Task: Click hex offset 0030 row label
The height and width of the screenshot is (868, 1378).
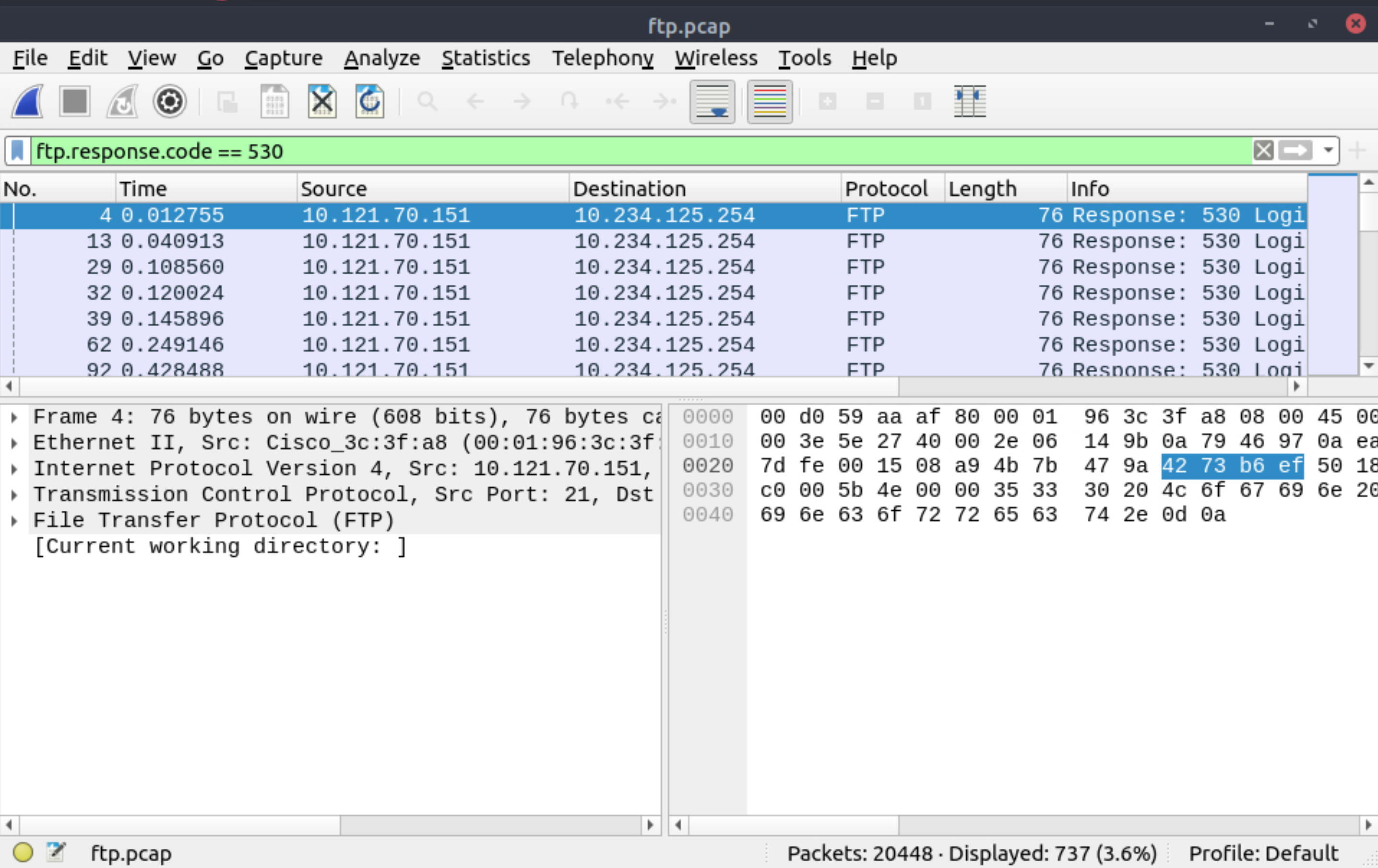Action: [x=707, y=491]
